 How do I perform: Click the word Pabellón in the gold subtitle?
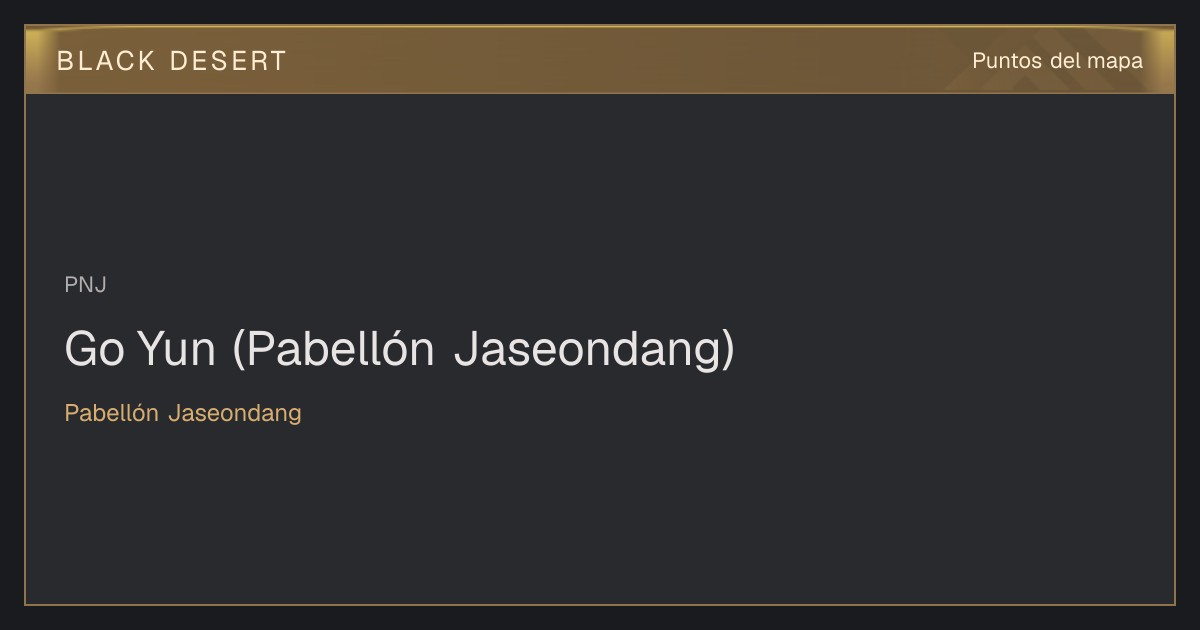[112, 412]
